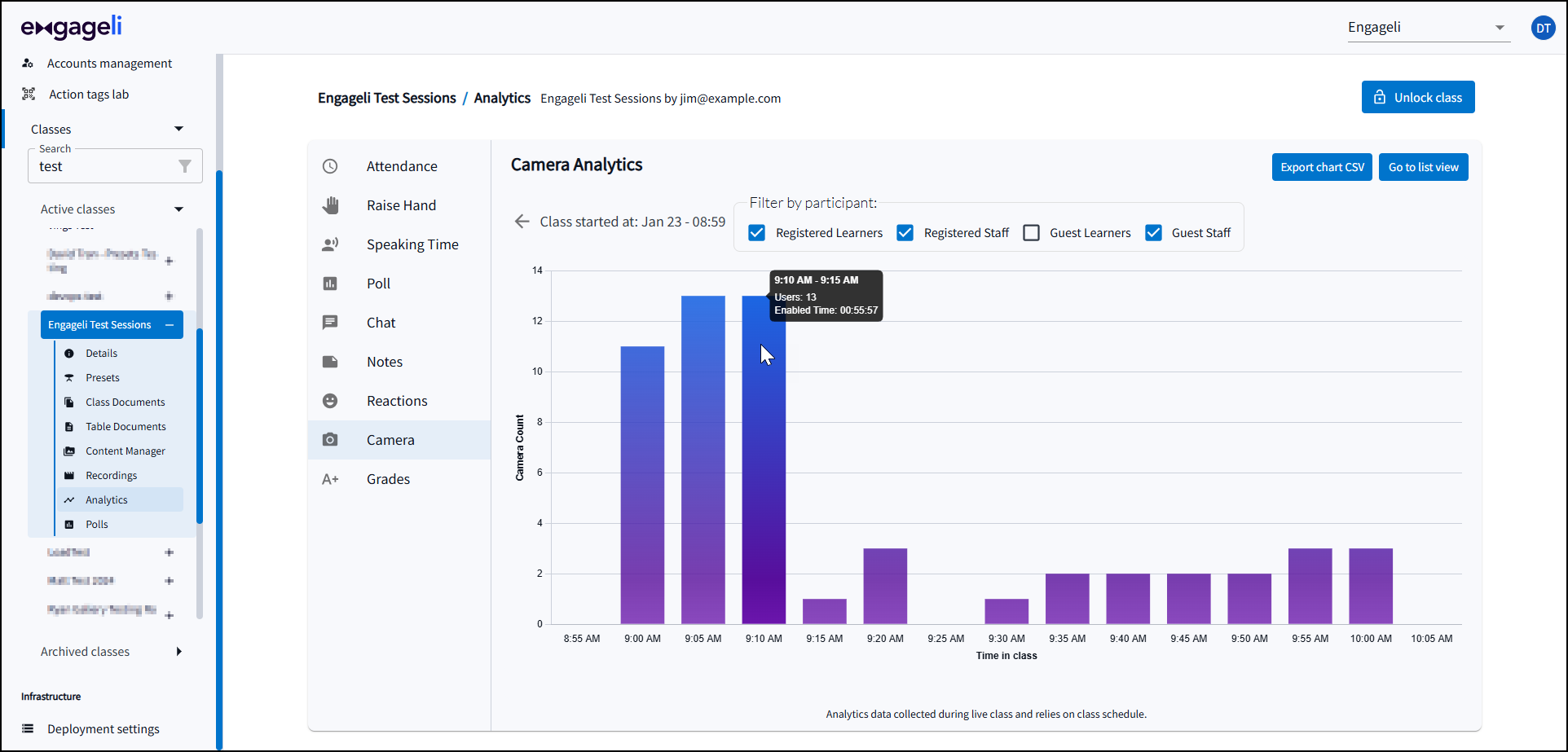Click the Table Documents icon

click(x=69, y=427)
